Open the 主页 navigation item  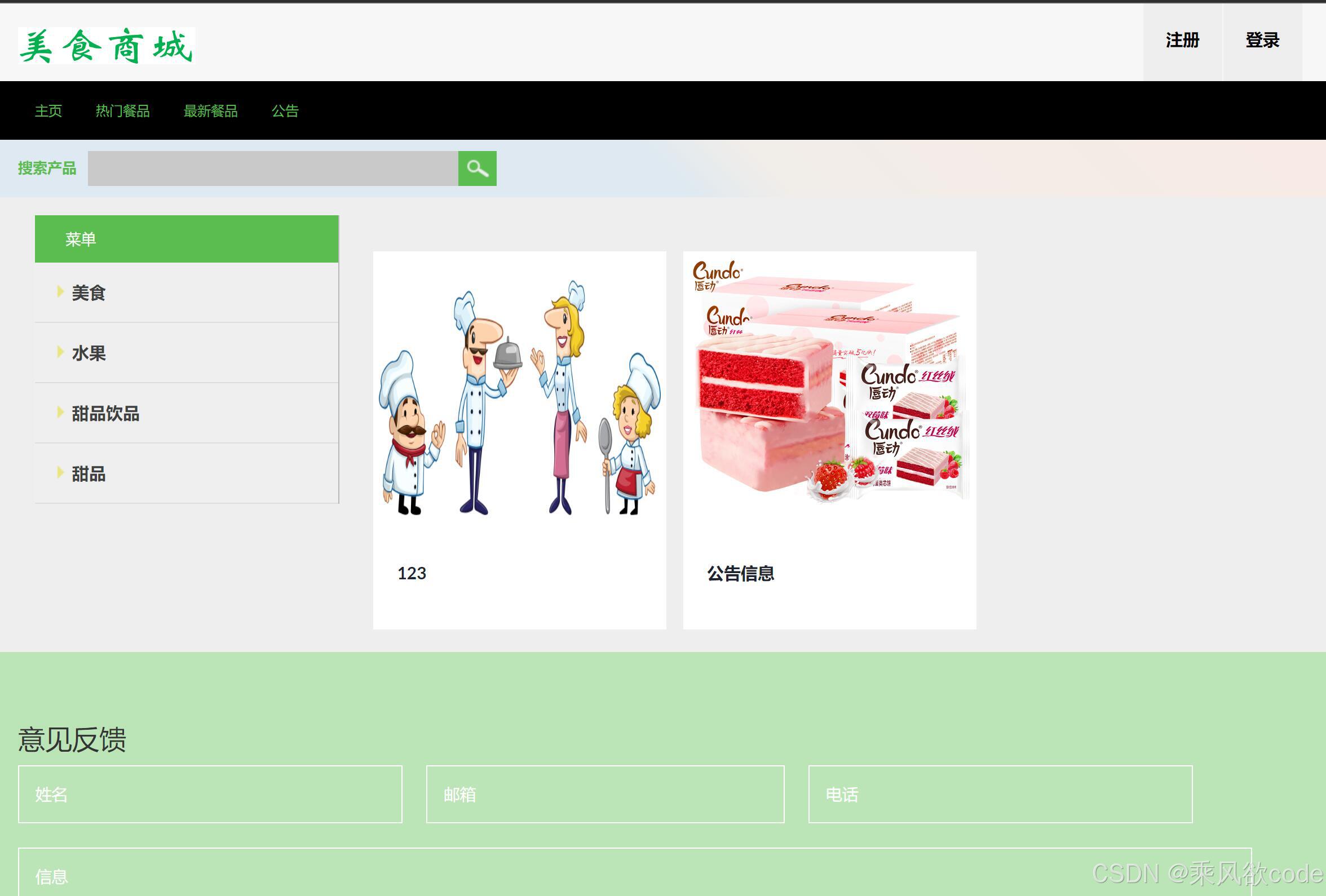click(x=48, y=111)
